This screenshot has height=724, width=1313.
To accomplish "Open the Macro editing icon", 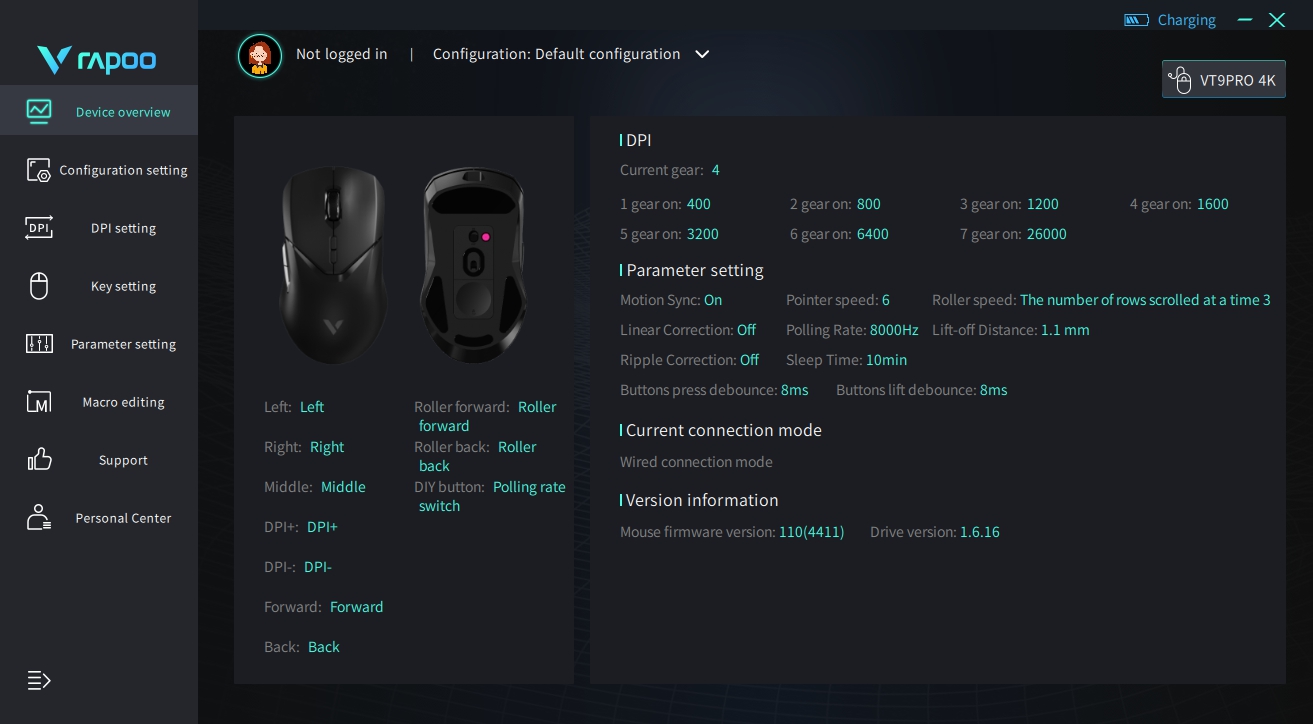I will [39, 402].
